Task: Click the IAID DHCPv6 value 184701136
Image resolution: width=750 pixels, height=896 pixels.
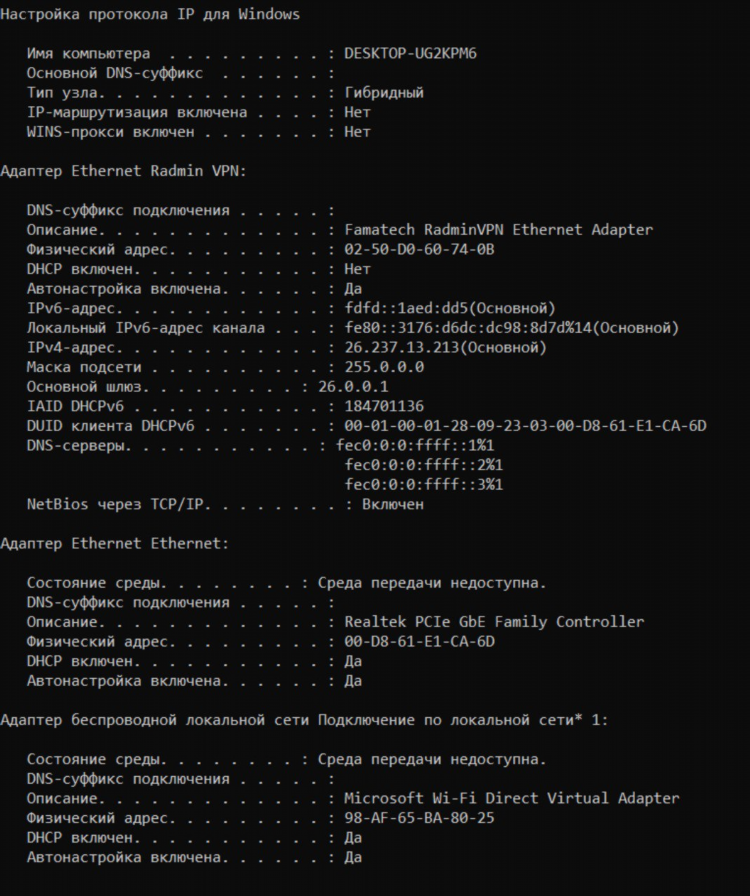Action: pyautogui.click(x=384, y=406)
